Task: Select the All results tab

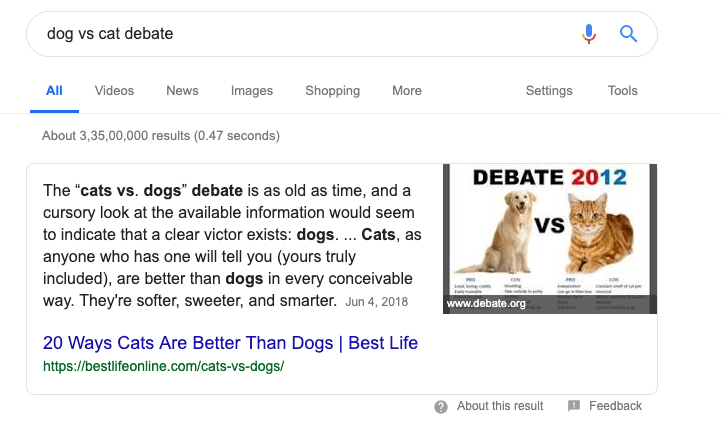Action: (x=54, y=91)
